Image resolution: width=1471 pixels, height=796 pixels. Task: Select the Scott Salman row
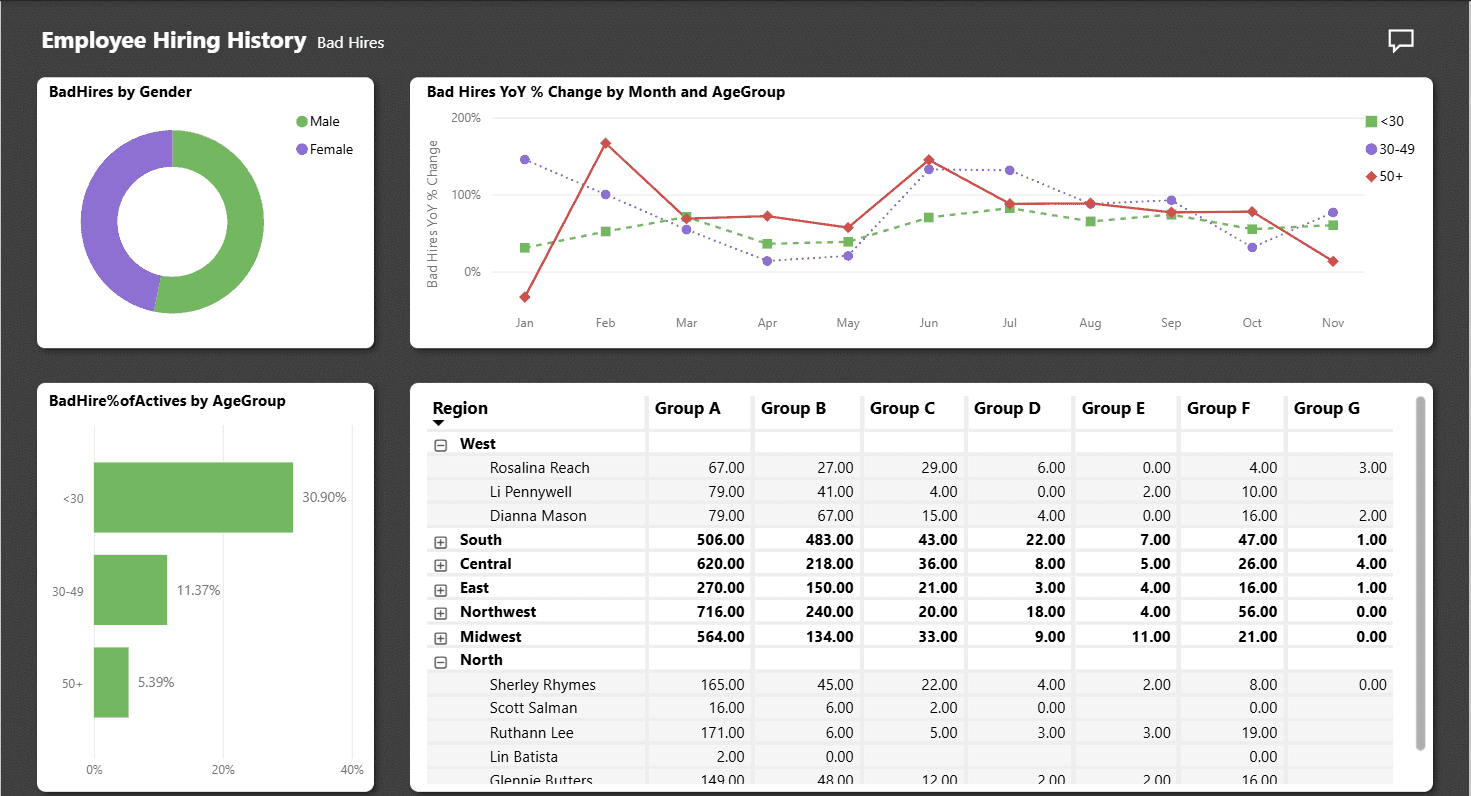tap(910, 708)
